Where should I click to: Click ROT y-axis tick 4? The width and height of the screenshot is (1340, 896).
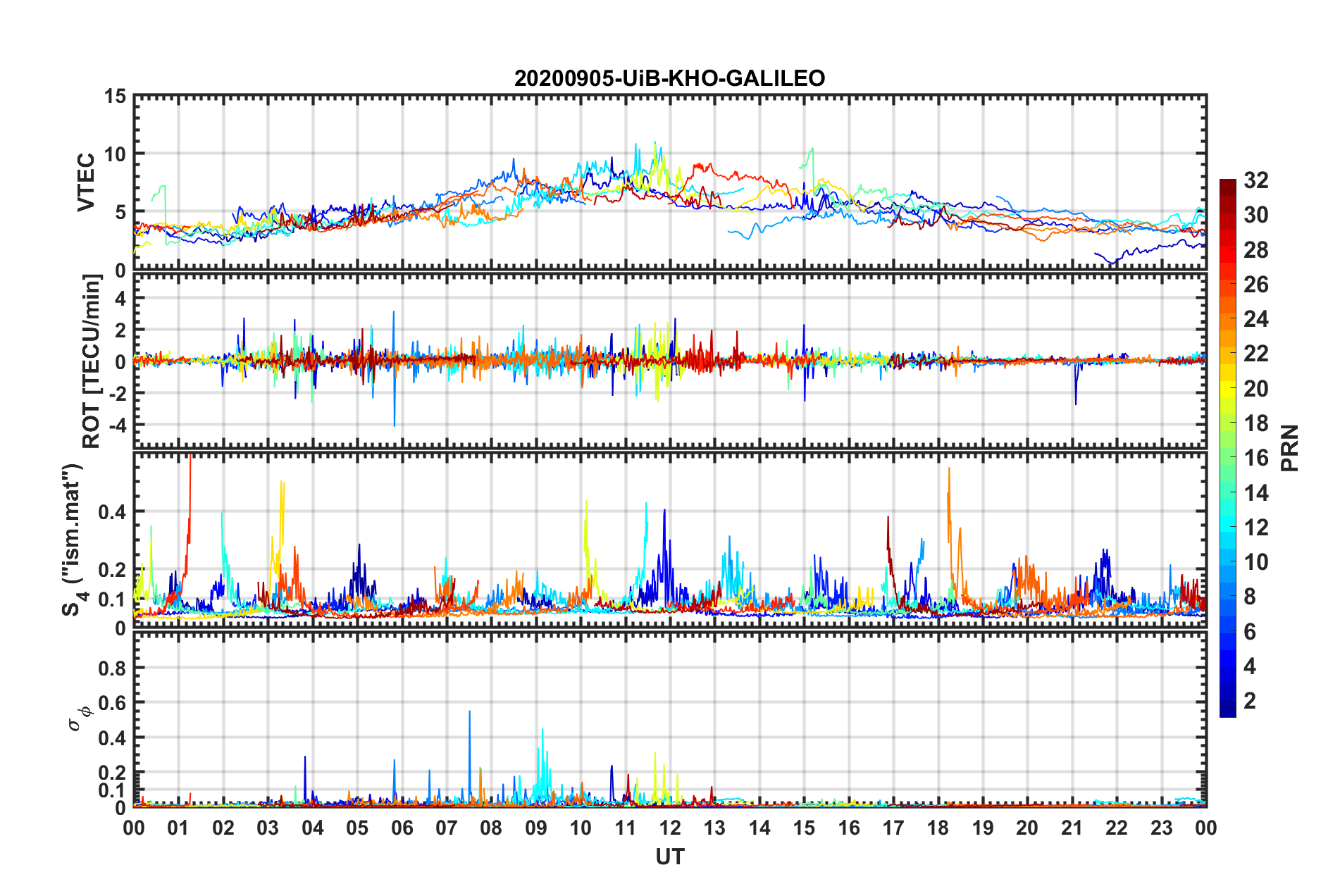[121, 299]
